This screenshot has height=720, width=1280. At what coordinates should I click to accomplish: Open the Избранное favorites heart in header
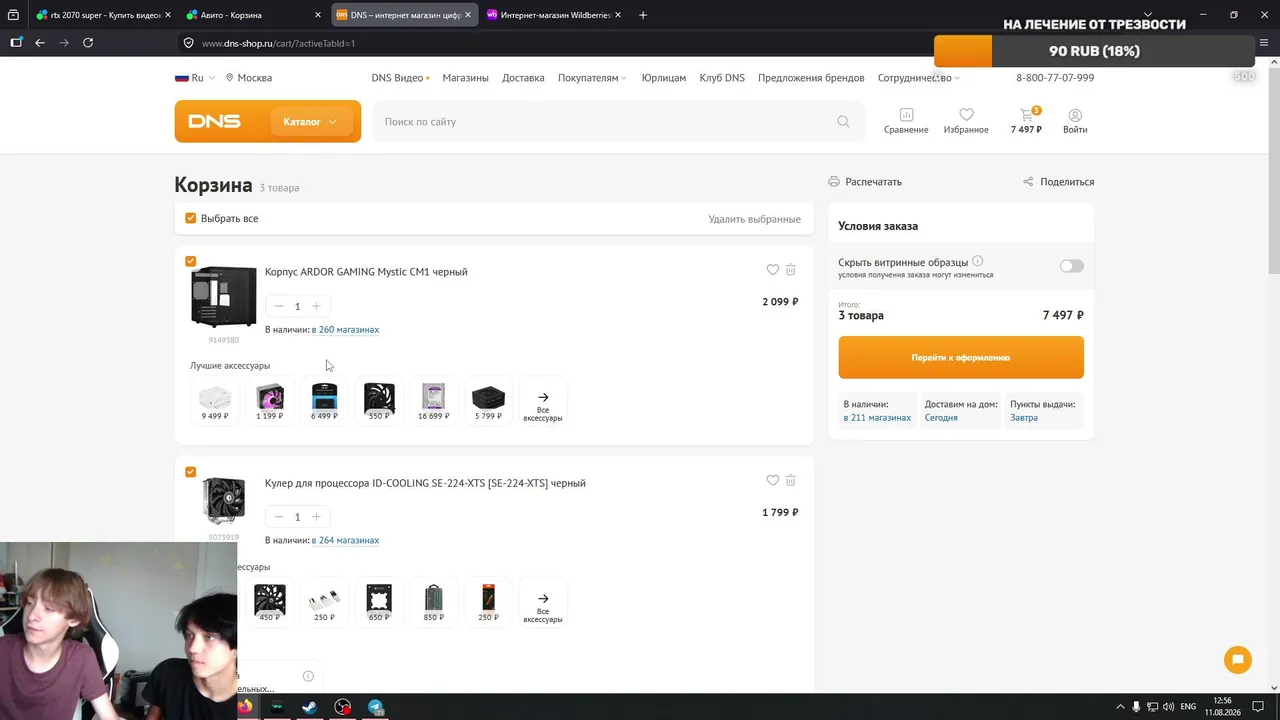(x=966, y=121)
